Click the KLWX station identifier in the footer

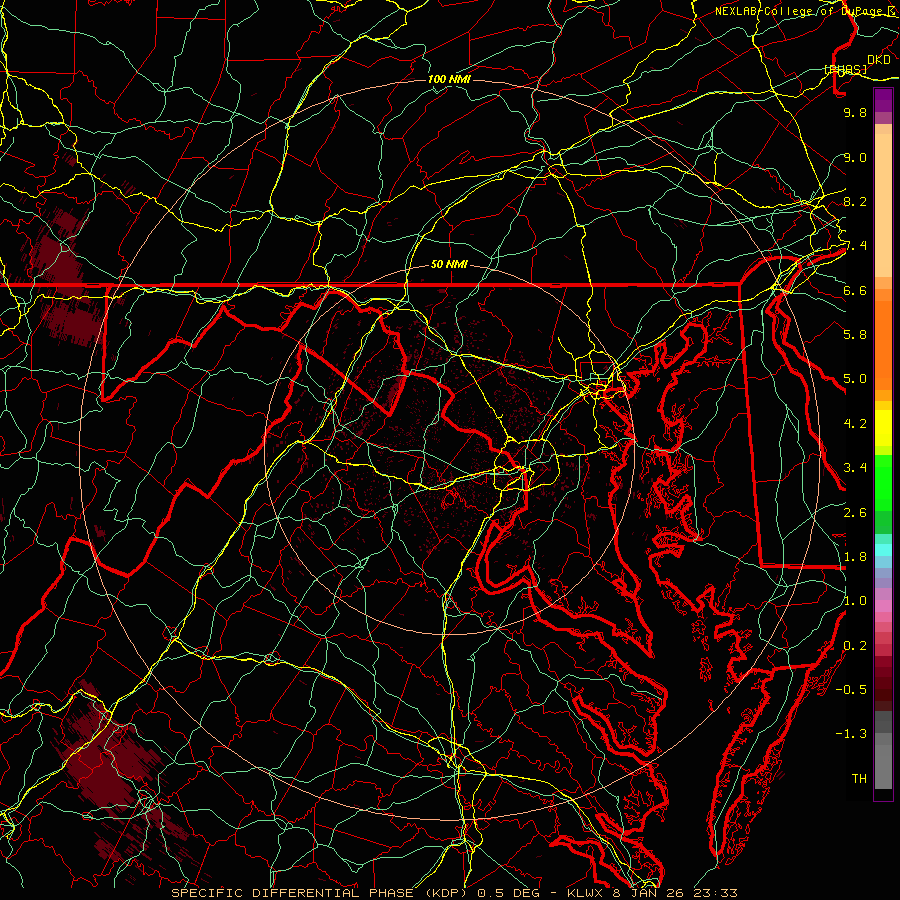coord(587,893)
